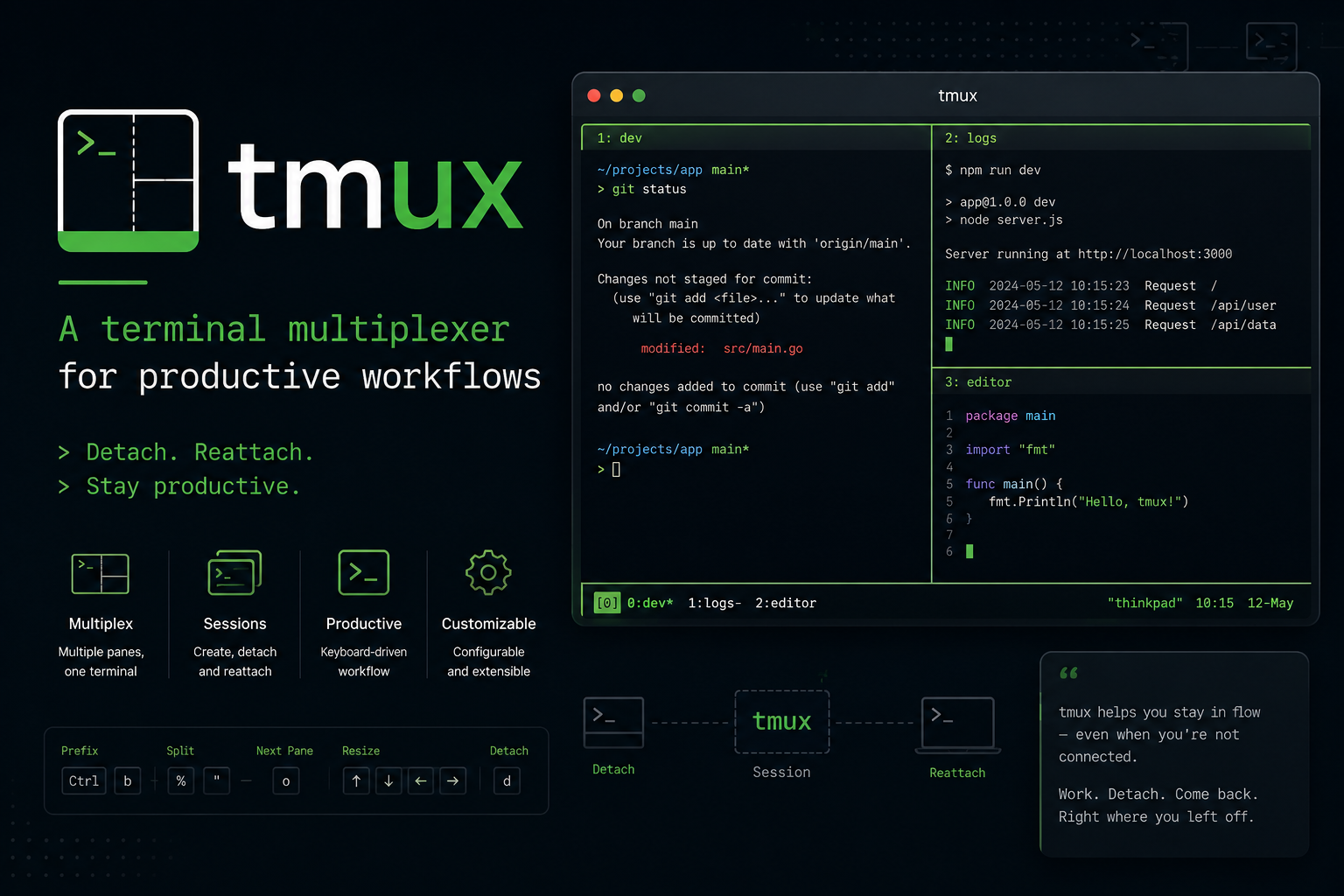
Task: Click the up arrow Resize key
Action: [356, 781]
